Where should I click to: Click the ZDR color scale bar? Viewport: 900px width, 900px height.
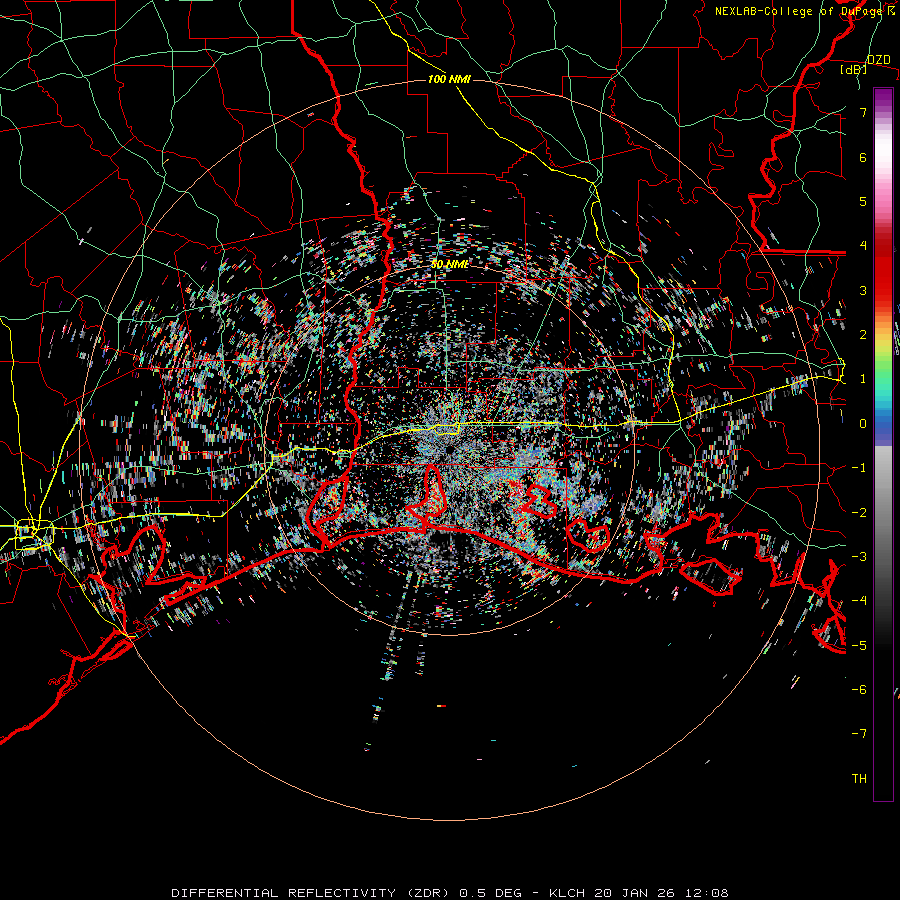click(x=883, y=444)
